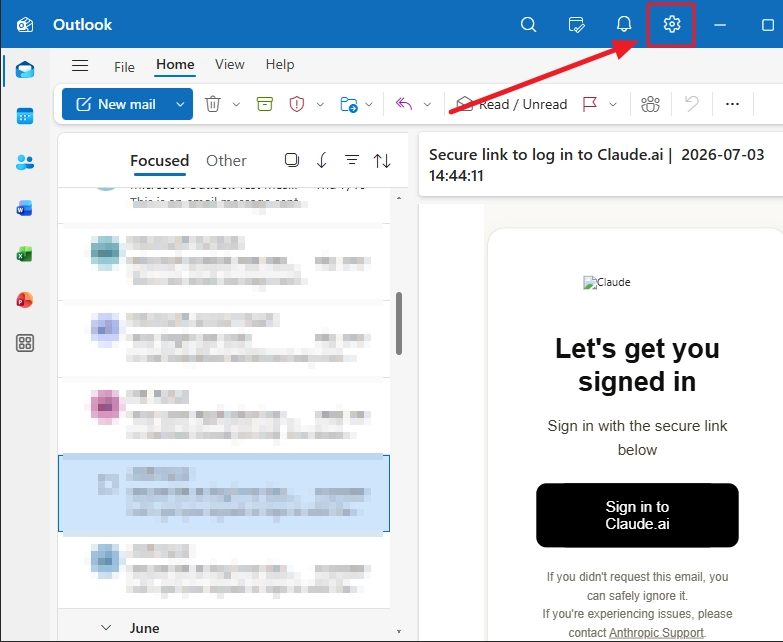Toggle the hamburger navigation pane button
This screenshot has height=642, width=783.
pos(80,65)
